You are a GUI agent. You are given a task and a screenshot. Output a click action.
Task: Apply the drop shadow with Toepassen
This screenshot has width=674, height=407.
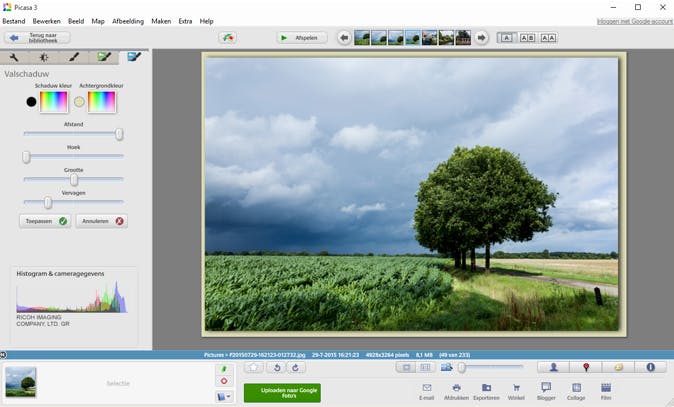click(x=45, y=221)
